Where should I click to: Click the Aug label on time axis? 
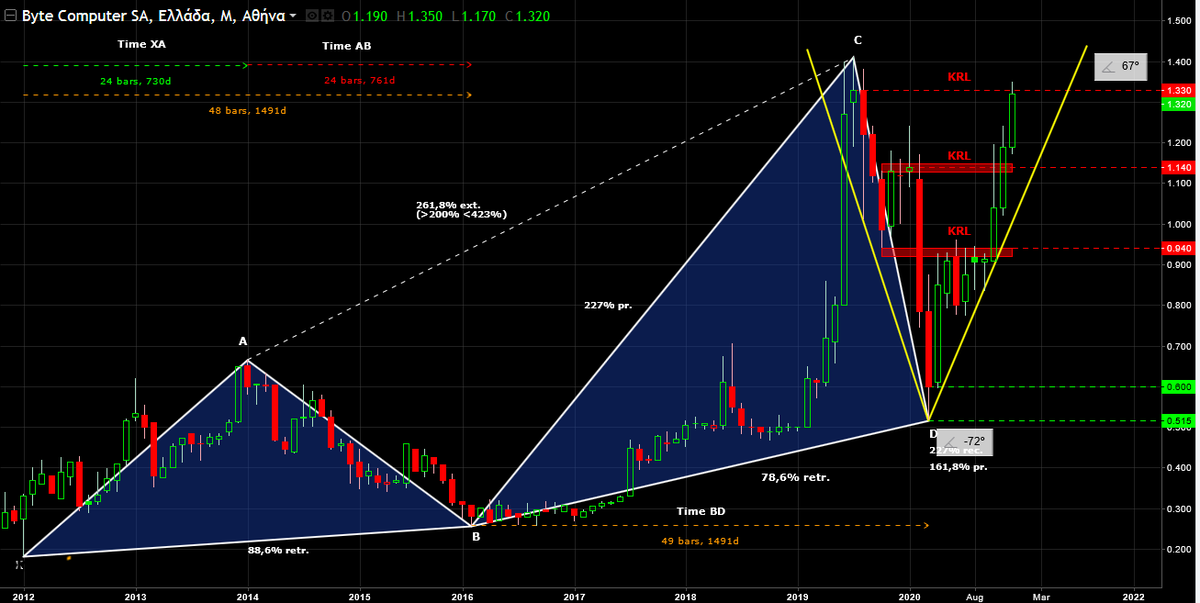coord(974,595)
